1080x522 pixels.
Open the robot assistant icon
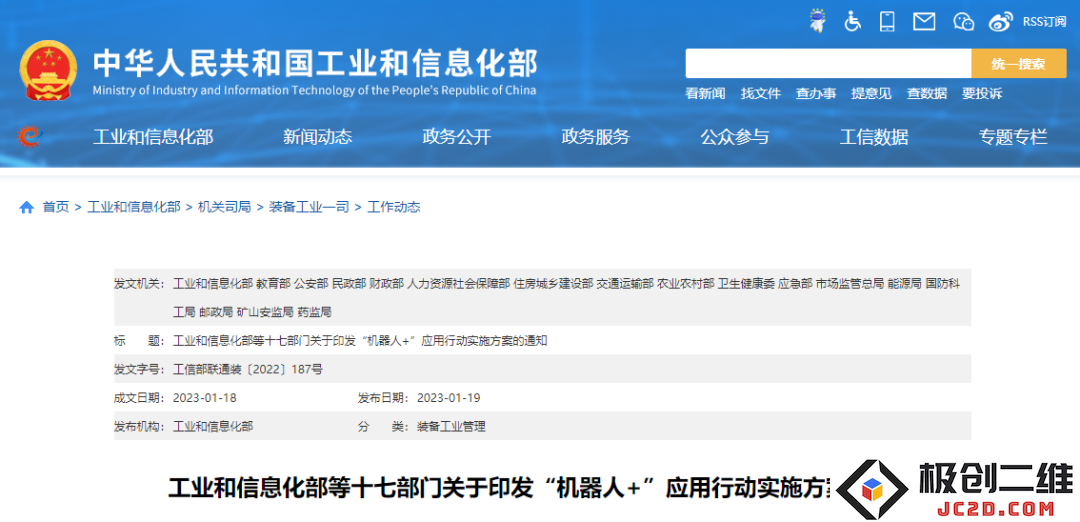click(x=818, y=21)
